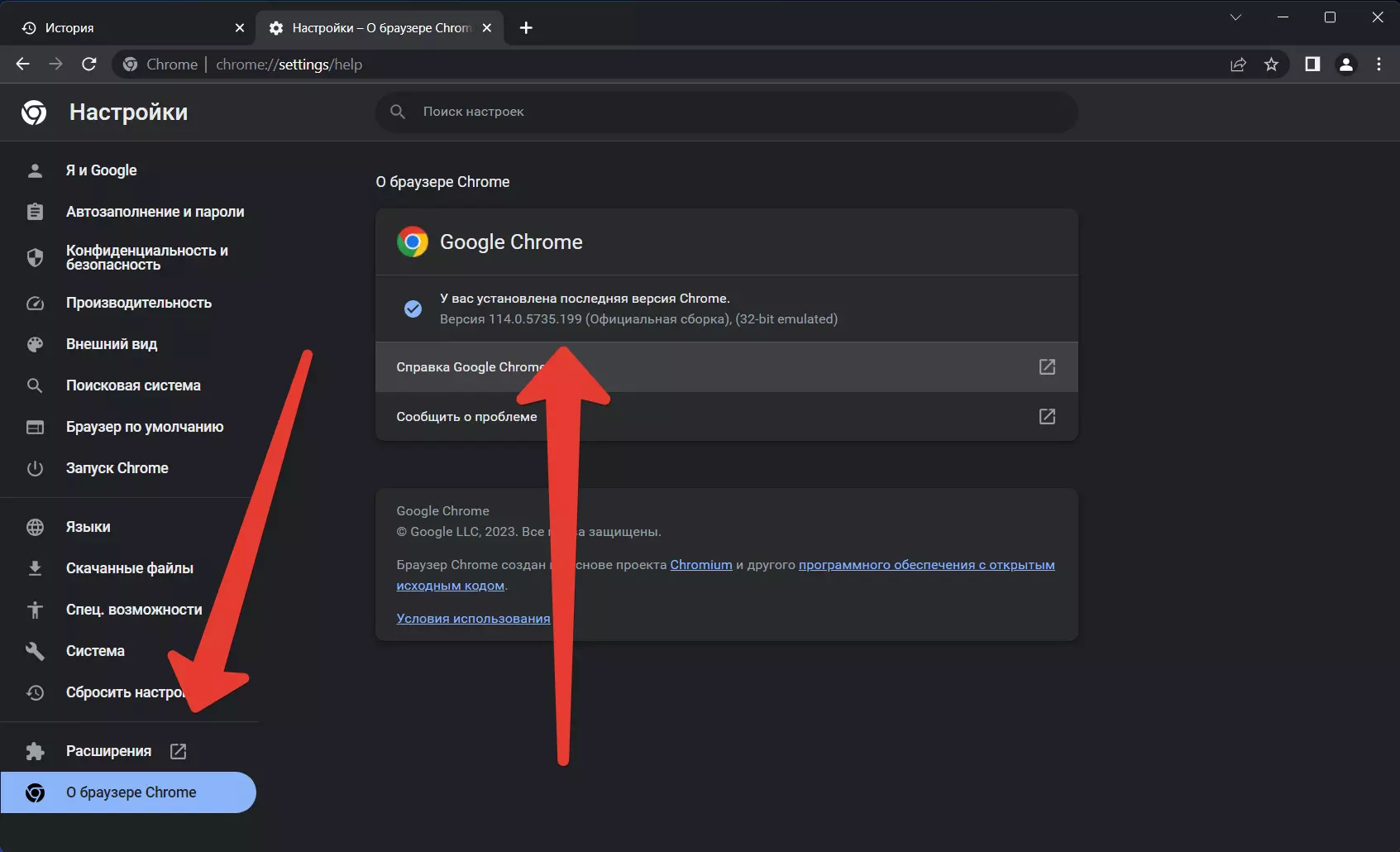Open the share page icon in address bar
This screenshot has height=852, width=1400.
click(x=1238, y=65)
